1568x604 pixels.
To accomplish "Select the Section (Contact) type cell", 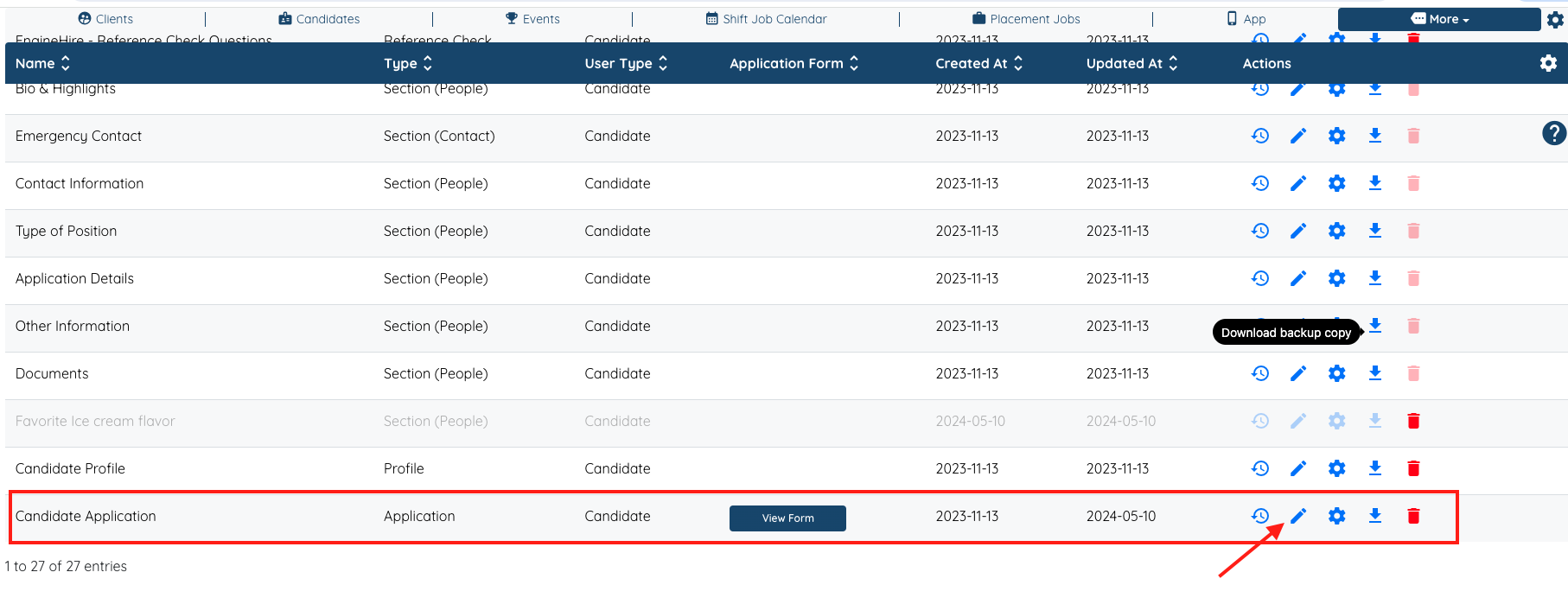I will click(x=439, y=136).
